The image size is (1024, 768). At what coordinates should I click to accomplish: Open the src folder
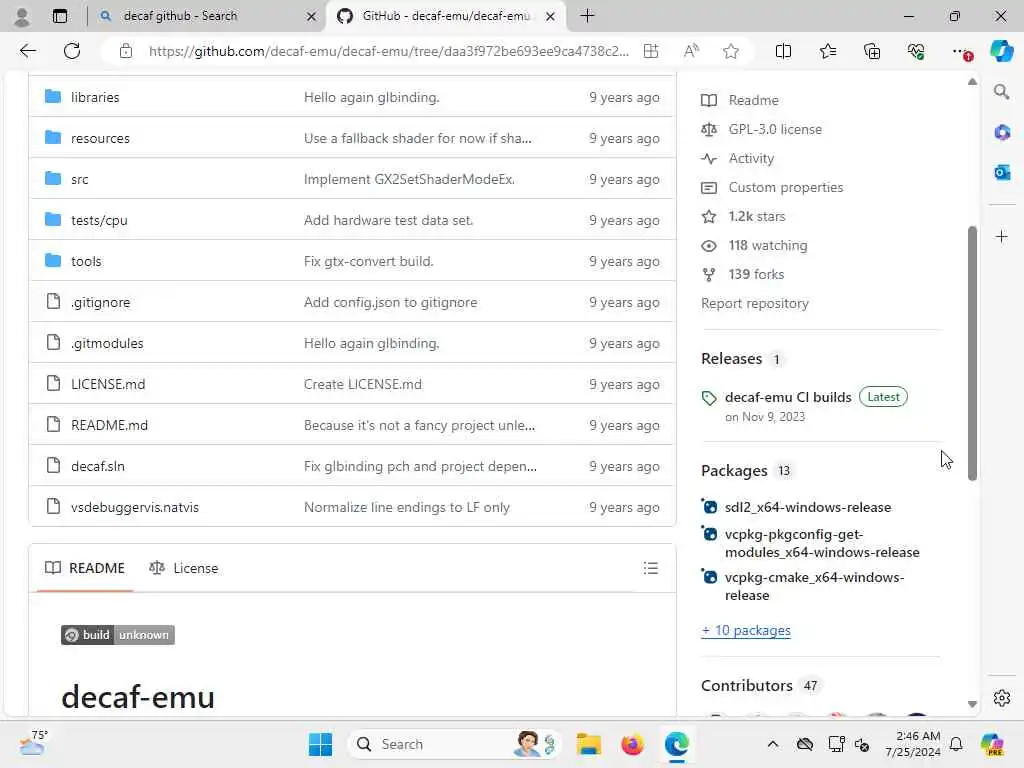coord(79,180)
